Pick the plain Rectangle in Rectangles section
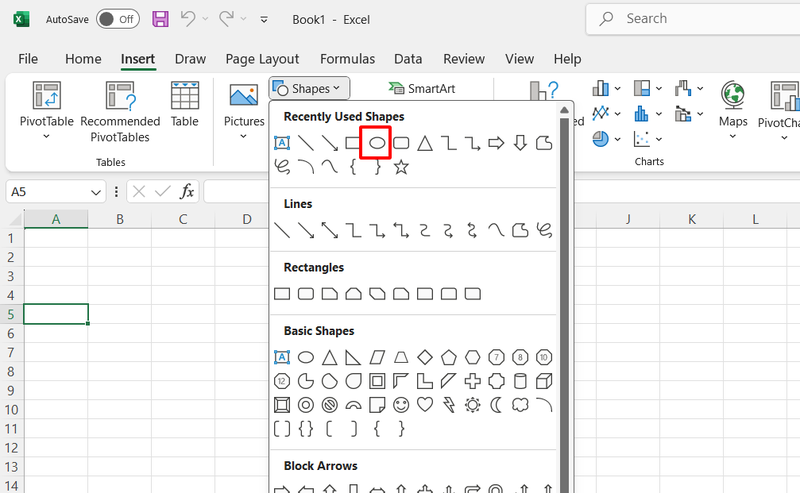The height and width of the screenshot is (493, 800). [282, 294]
